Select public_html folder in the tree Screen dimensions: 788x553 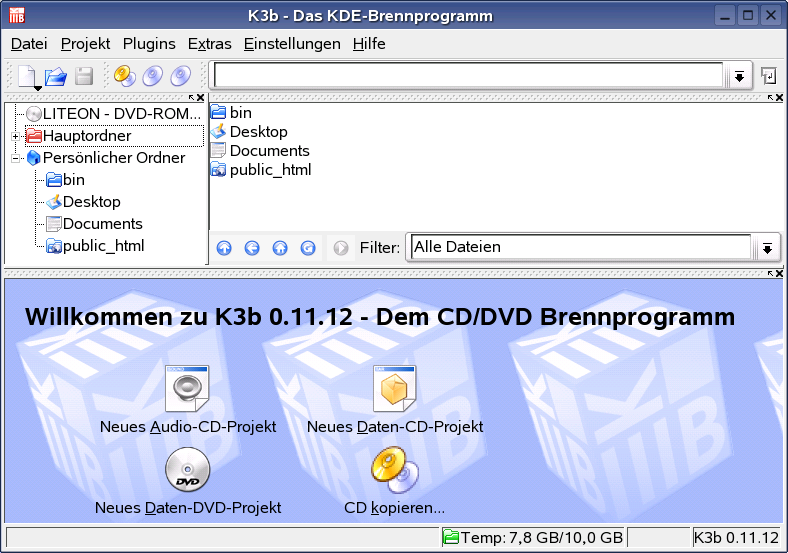95,246
